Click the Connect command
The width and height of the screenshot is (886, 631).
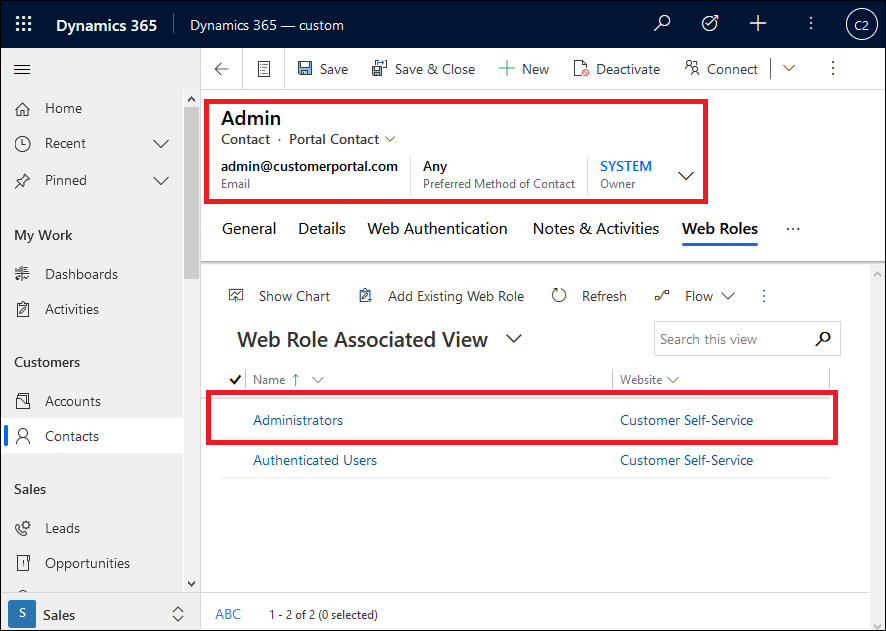(721, 69)
